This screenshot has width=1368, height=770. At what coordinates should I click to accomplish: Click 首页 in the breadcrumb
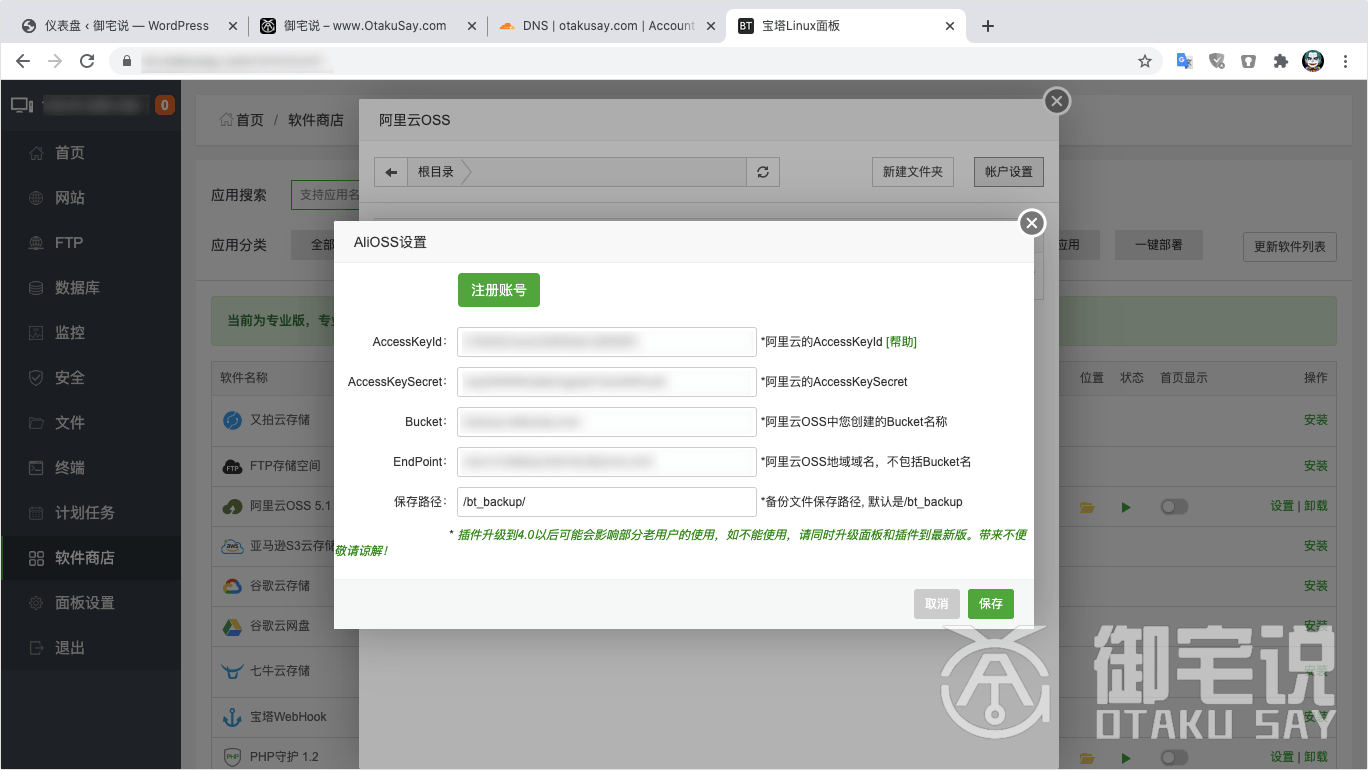tap(249, 120)
